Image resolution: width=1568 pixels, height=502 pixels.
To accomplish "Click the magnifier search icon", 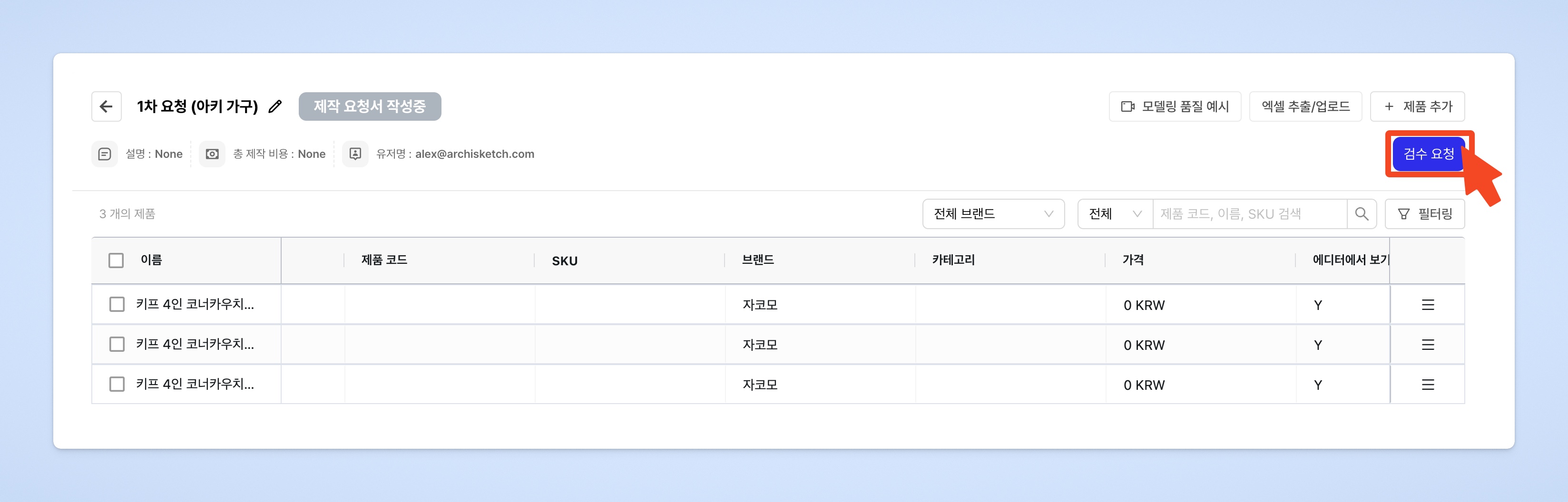I will tap(1362, 213).
